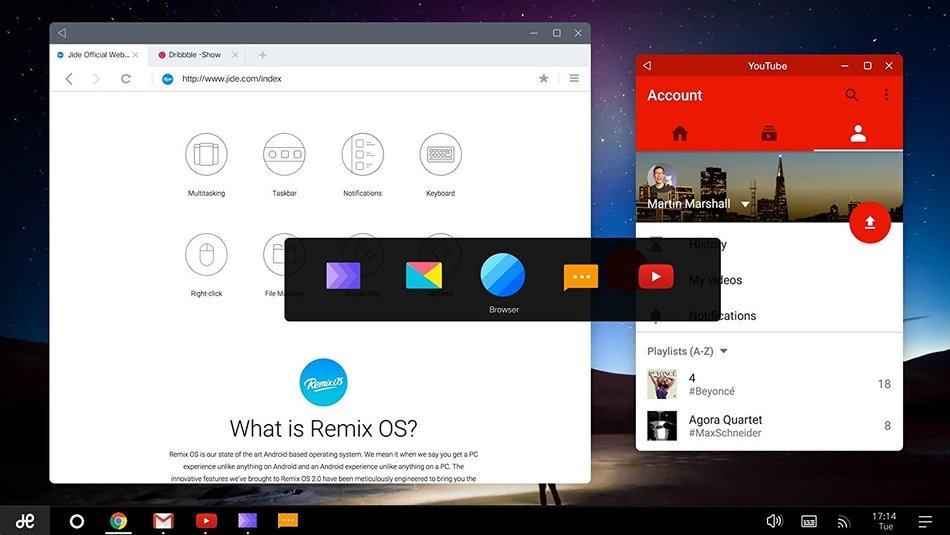Image resolution: width=950 pixels, height=535 pixels.
Task: Open YouTube search
Action: (852, 95)
